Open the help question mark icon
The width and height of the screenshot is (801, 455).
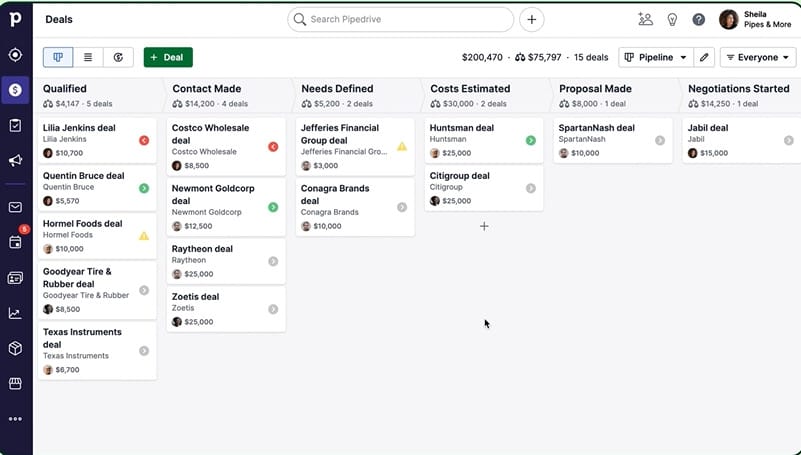click(x=698, y=19)
